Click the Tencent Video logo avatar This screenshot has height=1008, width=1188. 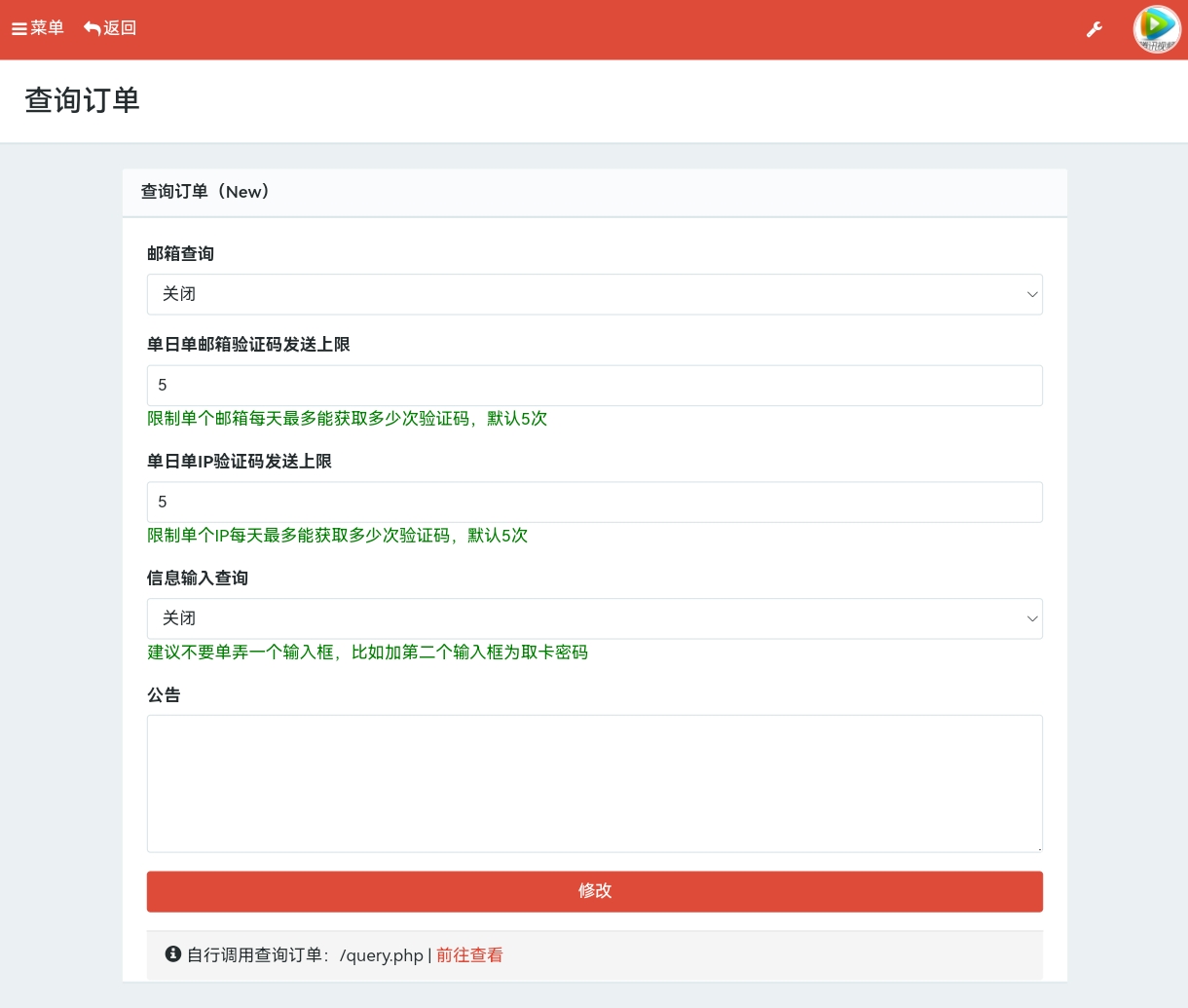[x=1156, y=28]
